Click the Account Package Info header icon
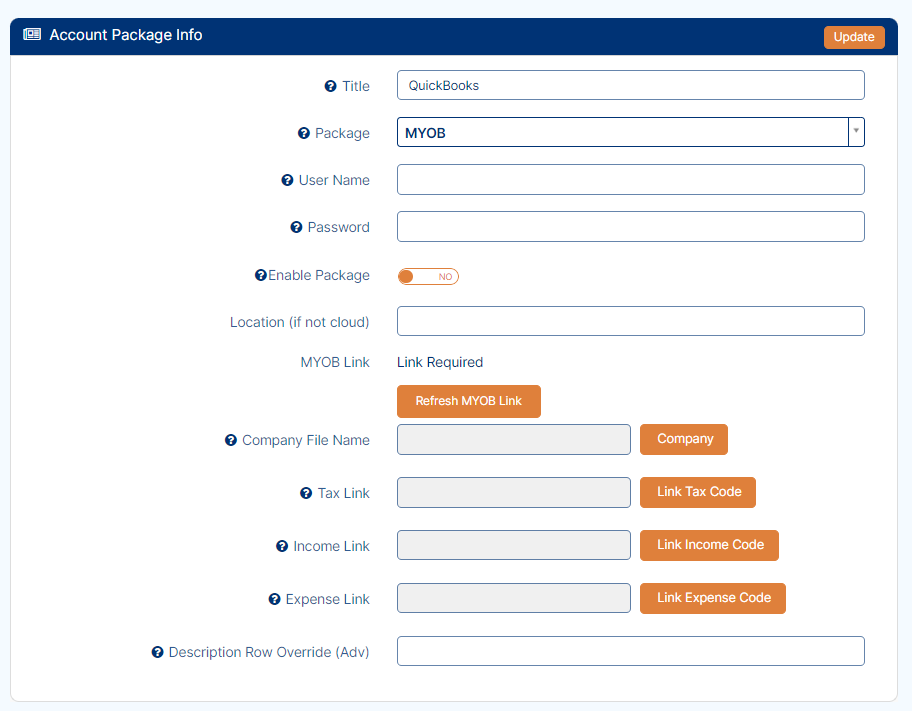 pos(32,34)
